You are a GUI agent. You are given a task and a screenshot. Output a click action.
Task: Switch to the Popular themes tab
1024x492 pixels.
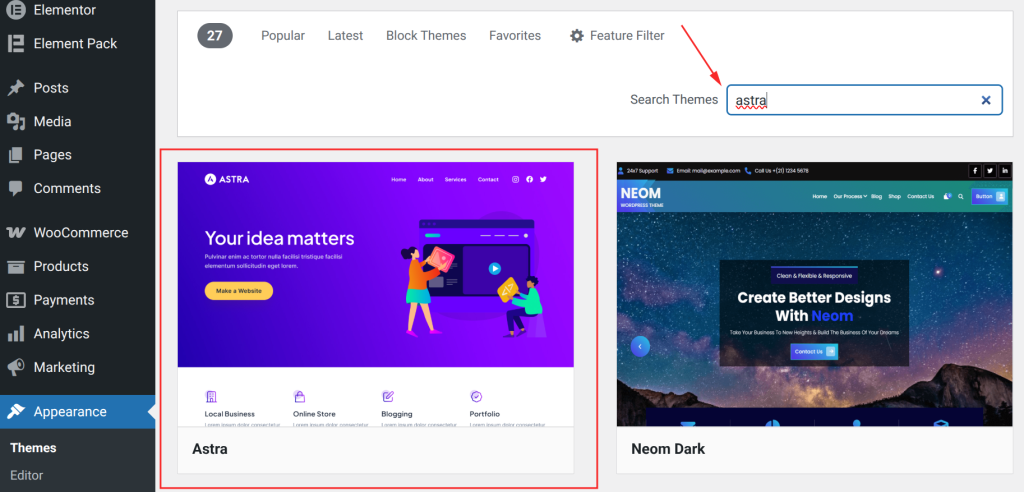(x=283, y=36)
